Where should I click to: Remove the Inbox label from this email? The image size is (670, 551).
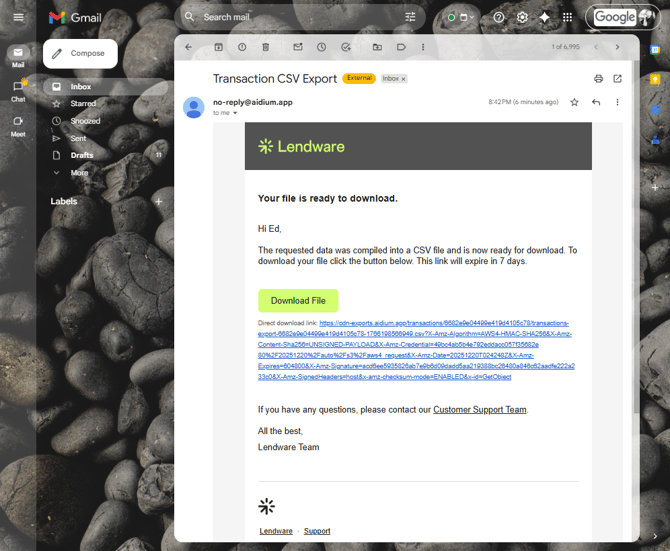pyautogui.click(x=404, y=78)
